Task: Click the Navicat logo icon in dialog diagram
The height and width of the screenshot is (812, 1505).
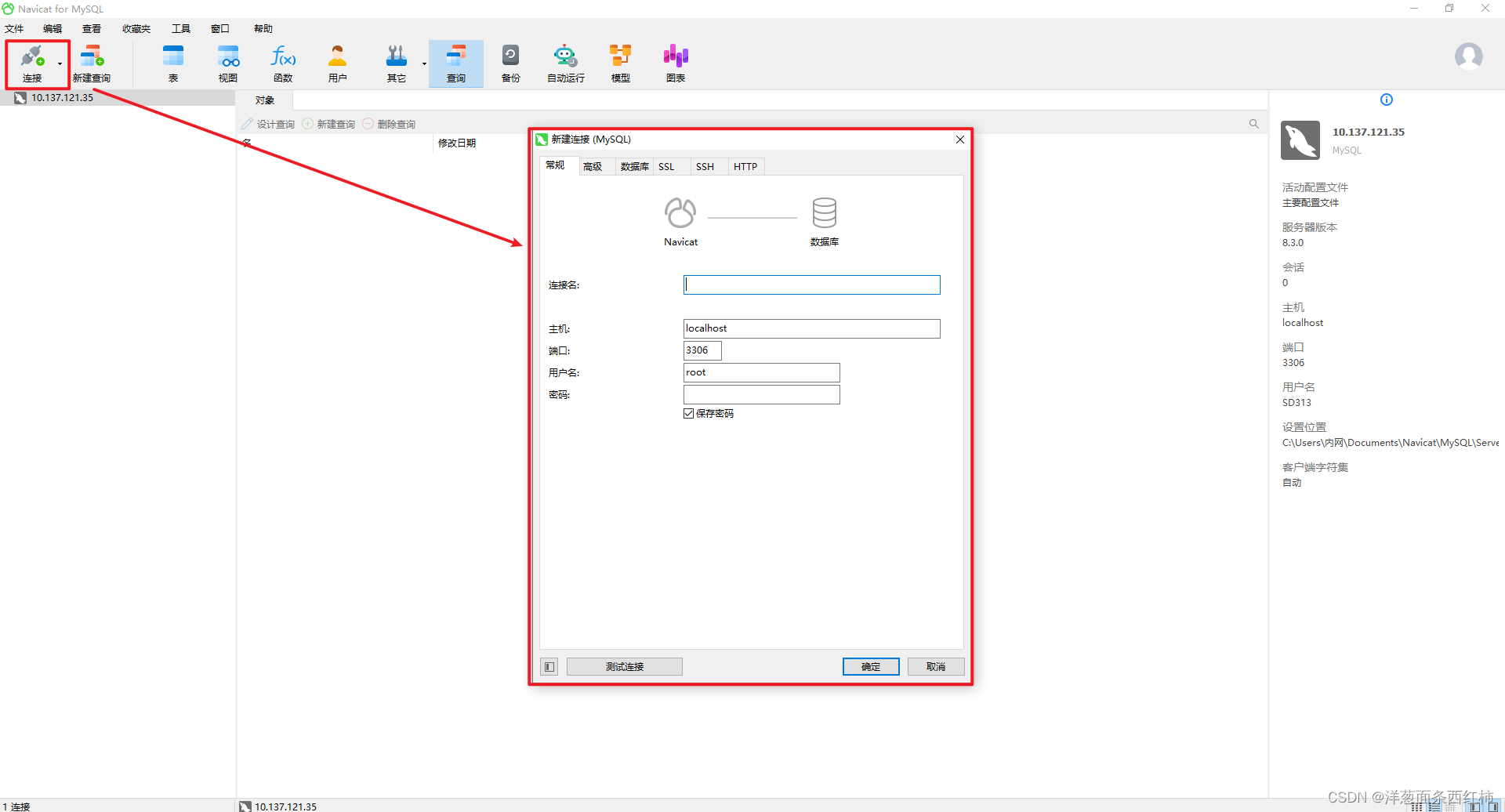Action: [x=680, y=212]
